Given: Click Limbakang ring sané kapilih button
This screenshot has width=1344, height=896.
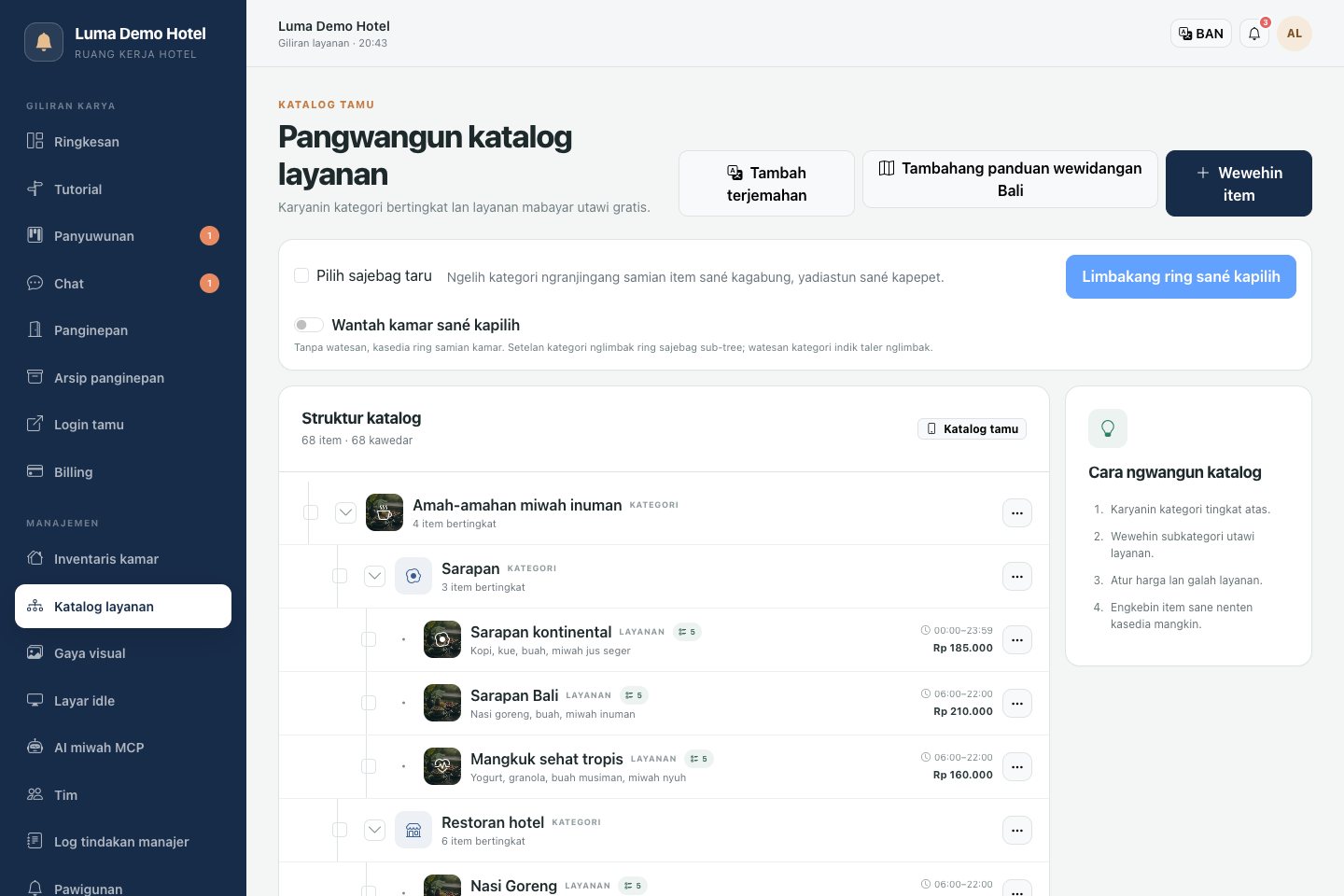Looking at the screenshot, I should (x=1181, y=277).
